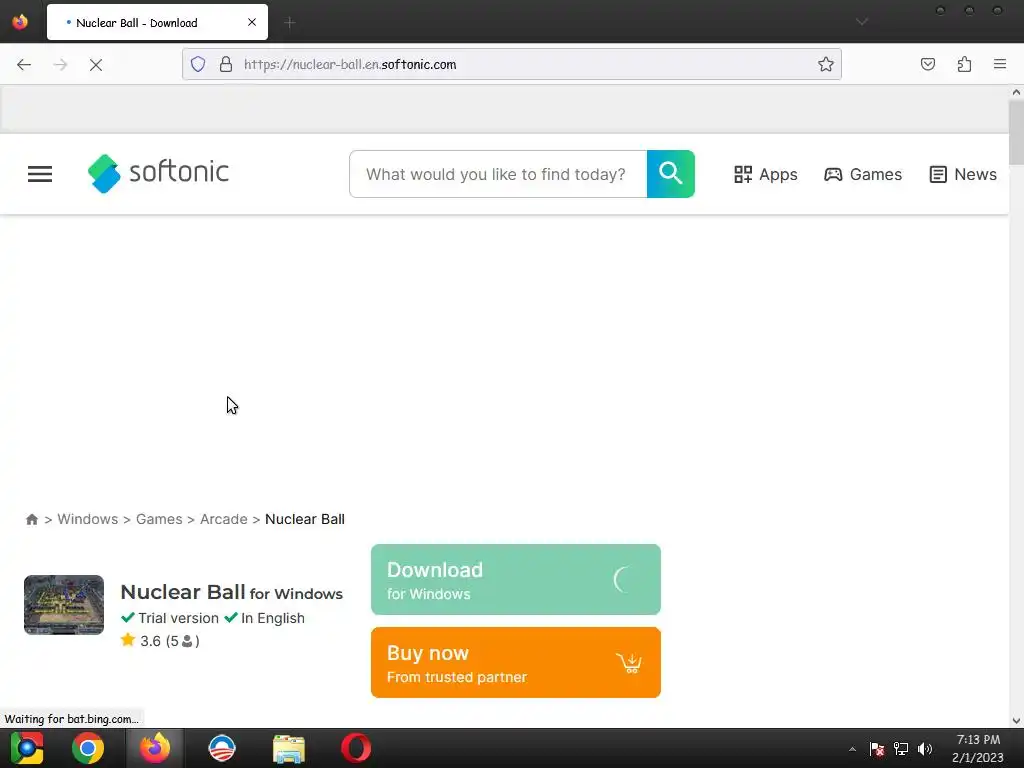The image size is (1024, 768).
Task: Open a new tab with plus
Action: tap(289, 23)
